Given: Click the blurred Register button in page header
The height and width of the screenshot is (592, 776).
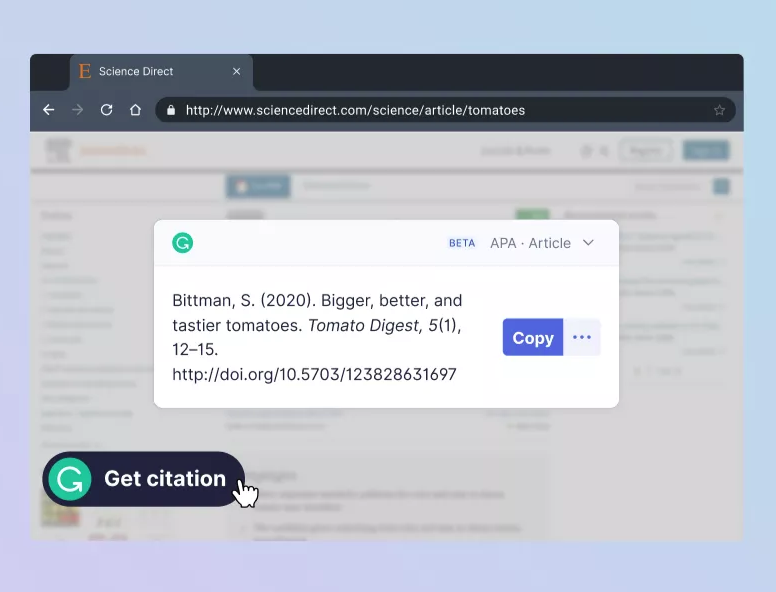Looking at the screenshot, I should pos(645,151).
